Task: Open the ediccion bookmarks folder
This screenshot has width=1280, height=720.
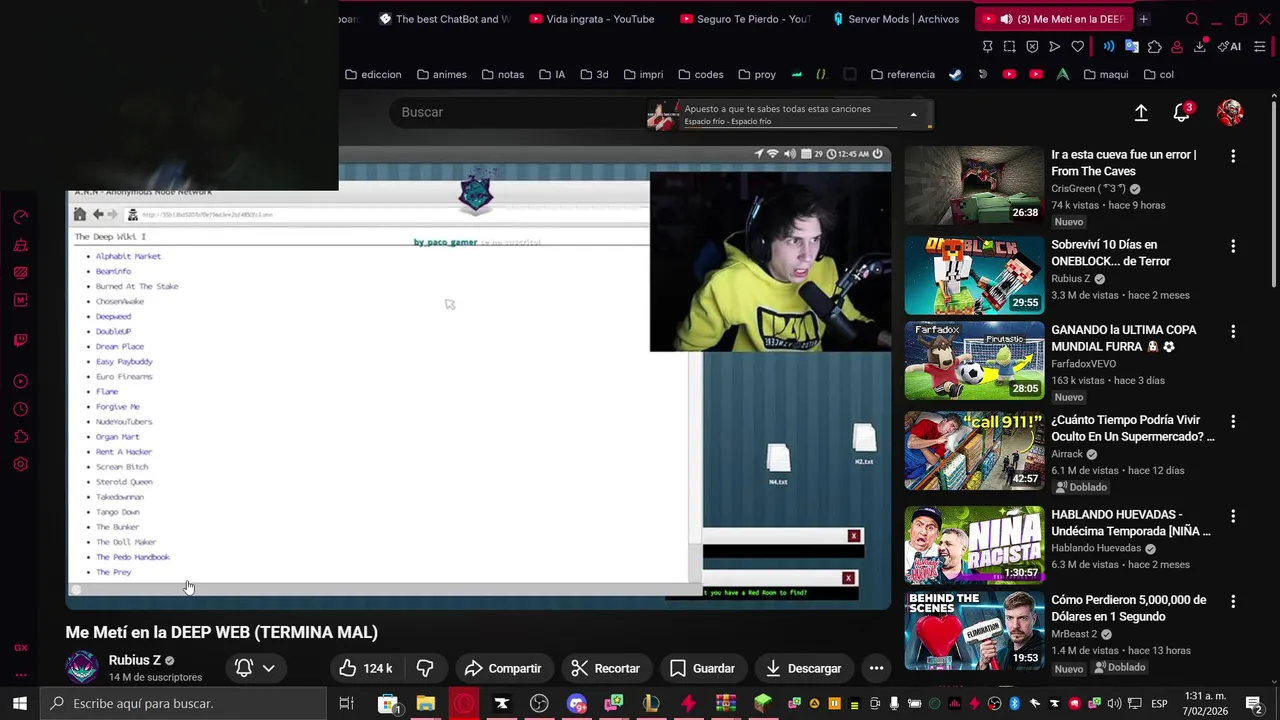Action: coord(373,74)
